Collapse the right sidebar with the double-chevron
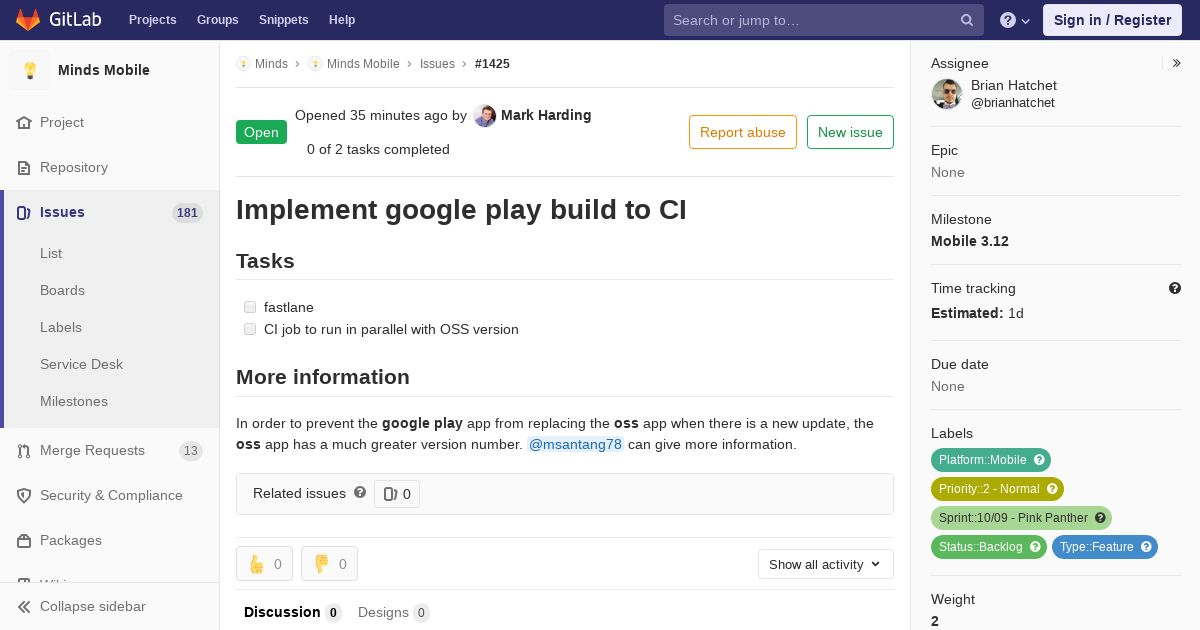Screen dimensions: 1200x630 coord(1177,63)
